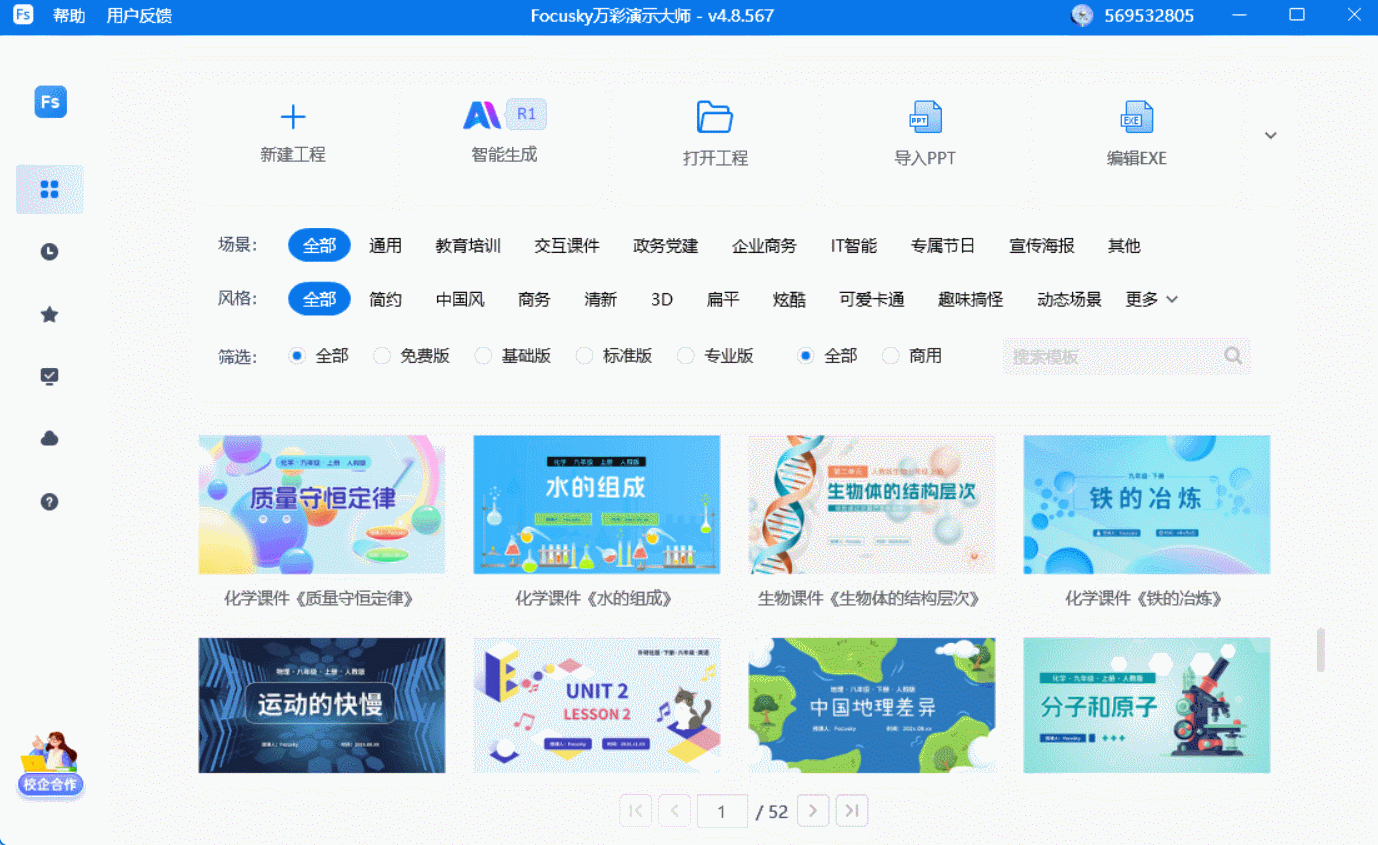The width and height of the screenshot is (1378, 845).
Task: Open the recent history clock icon in sidebar
Action: click(x=49, y=252)
